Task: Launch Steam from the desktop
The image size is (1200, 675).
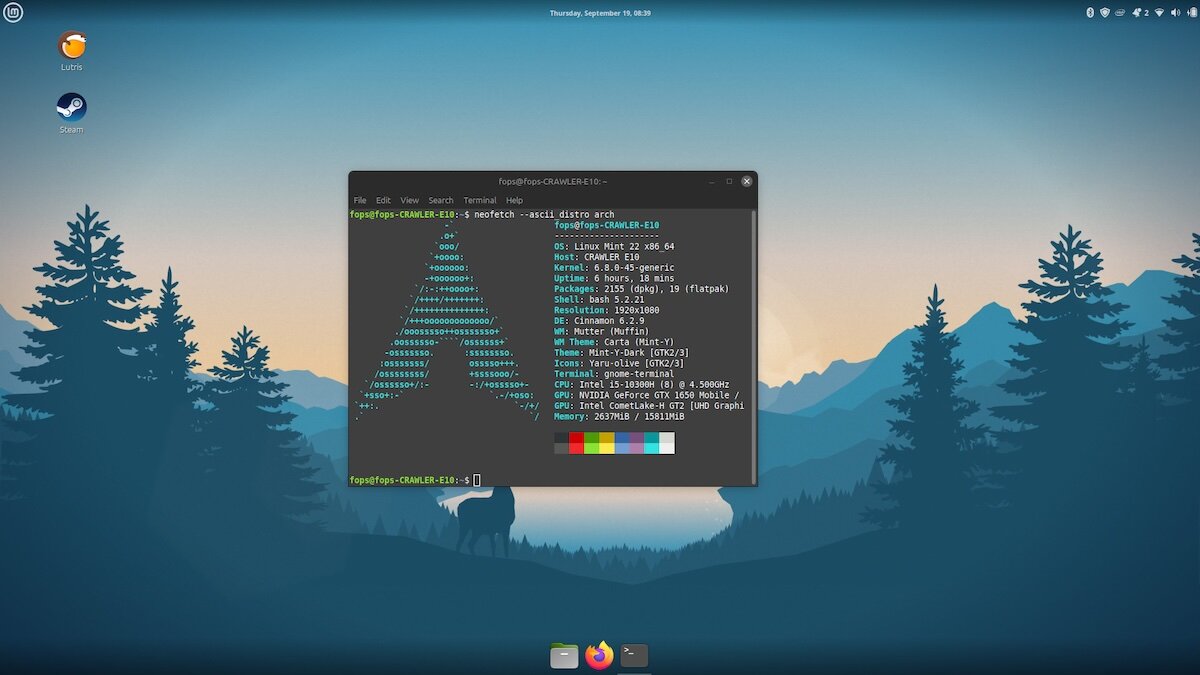Action: pos(71,108)
